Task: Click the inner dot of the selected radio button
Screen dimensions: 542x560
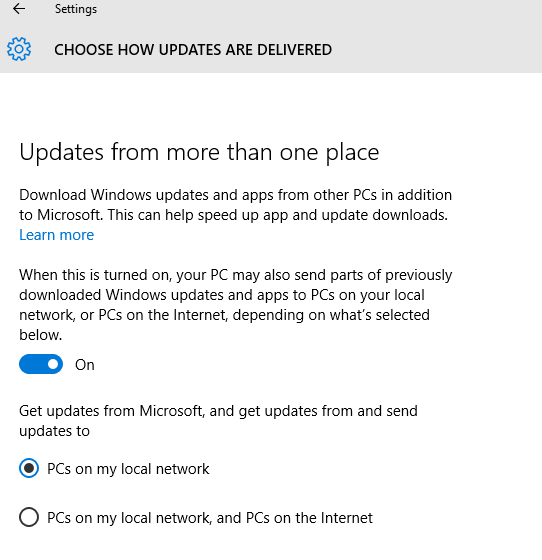Action: (x=29, y=468)
